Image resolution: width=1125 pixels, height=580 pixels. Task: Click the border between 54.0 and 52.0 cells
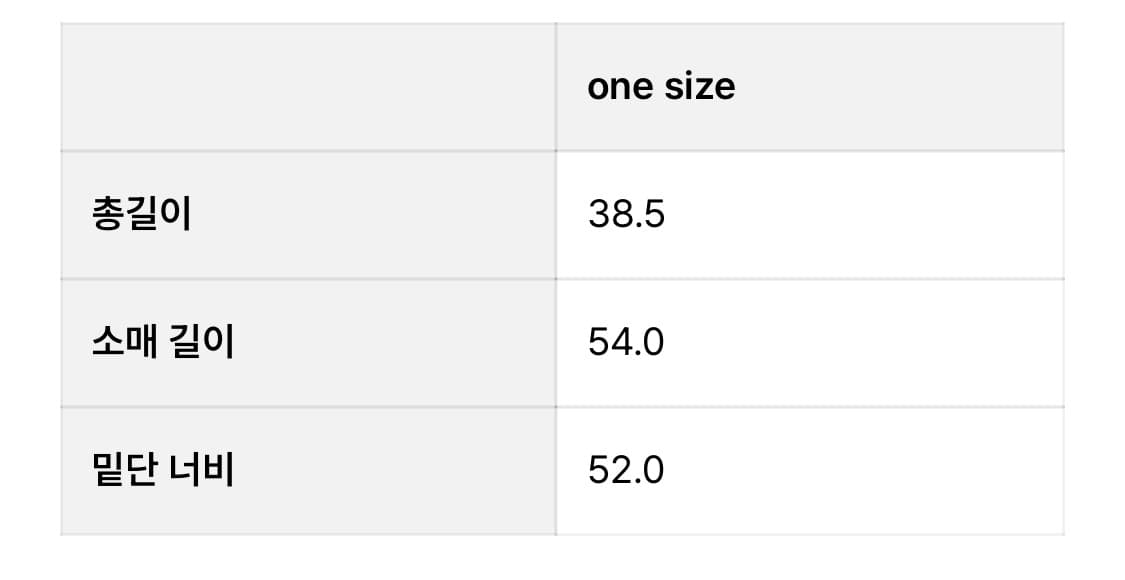810,407
